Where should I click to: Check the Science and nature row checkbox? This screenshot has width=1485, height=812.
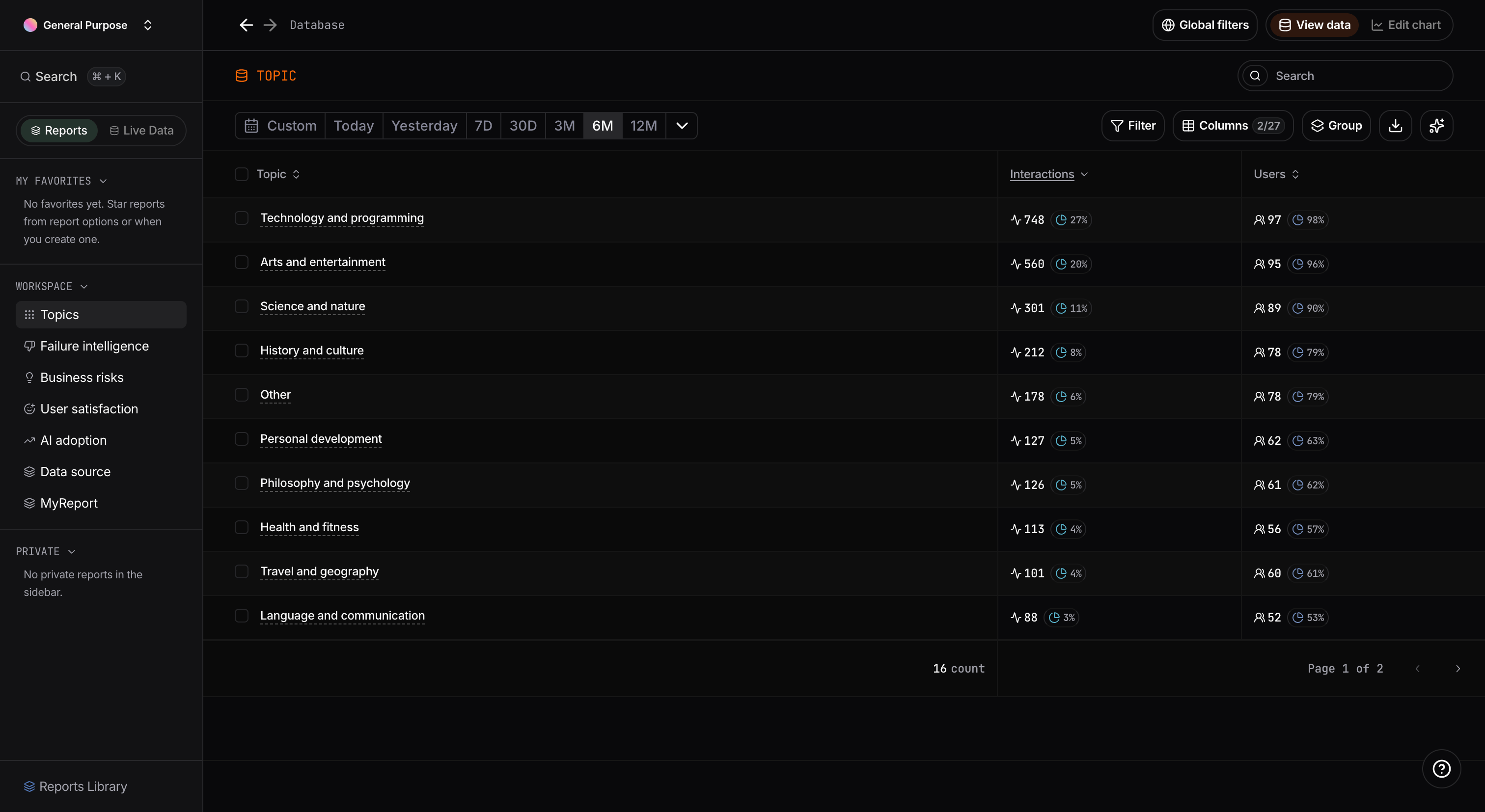tap(242, 306)
